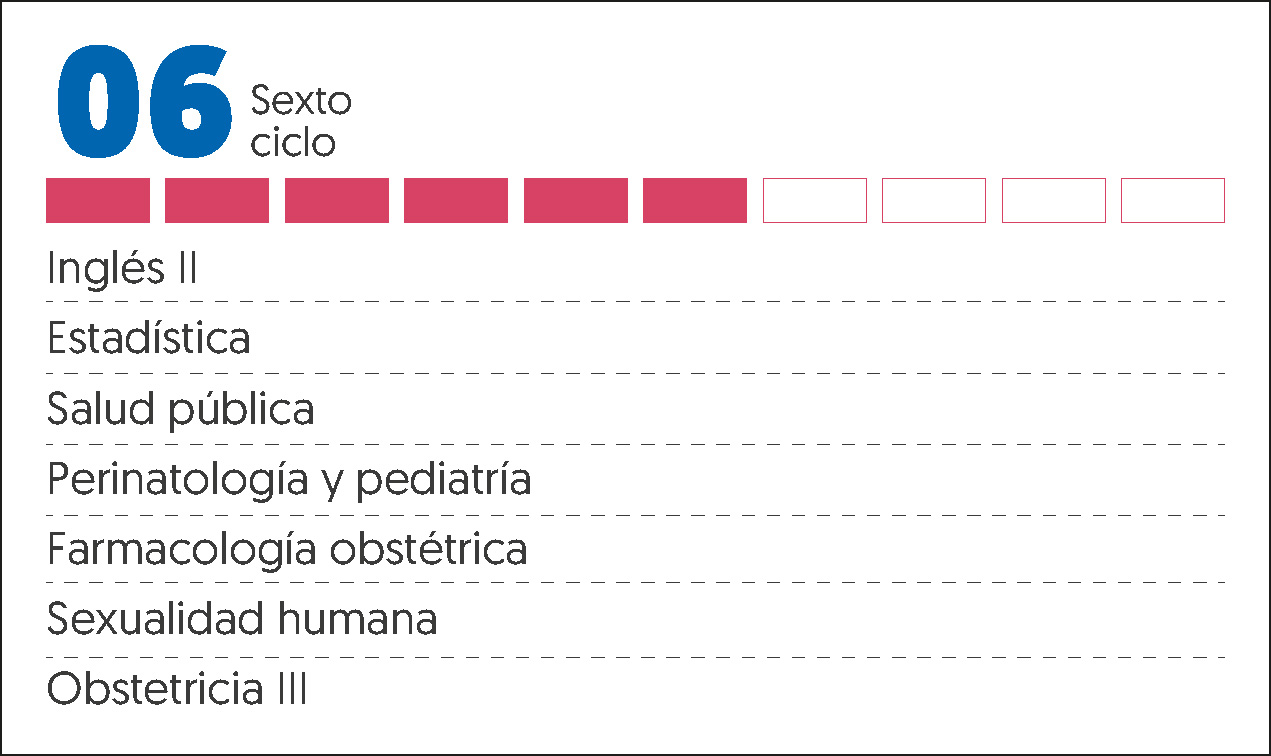Click the first filled pink progress block
The image size is (1271, 756).
[98, 200]
